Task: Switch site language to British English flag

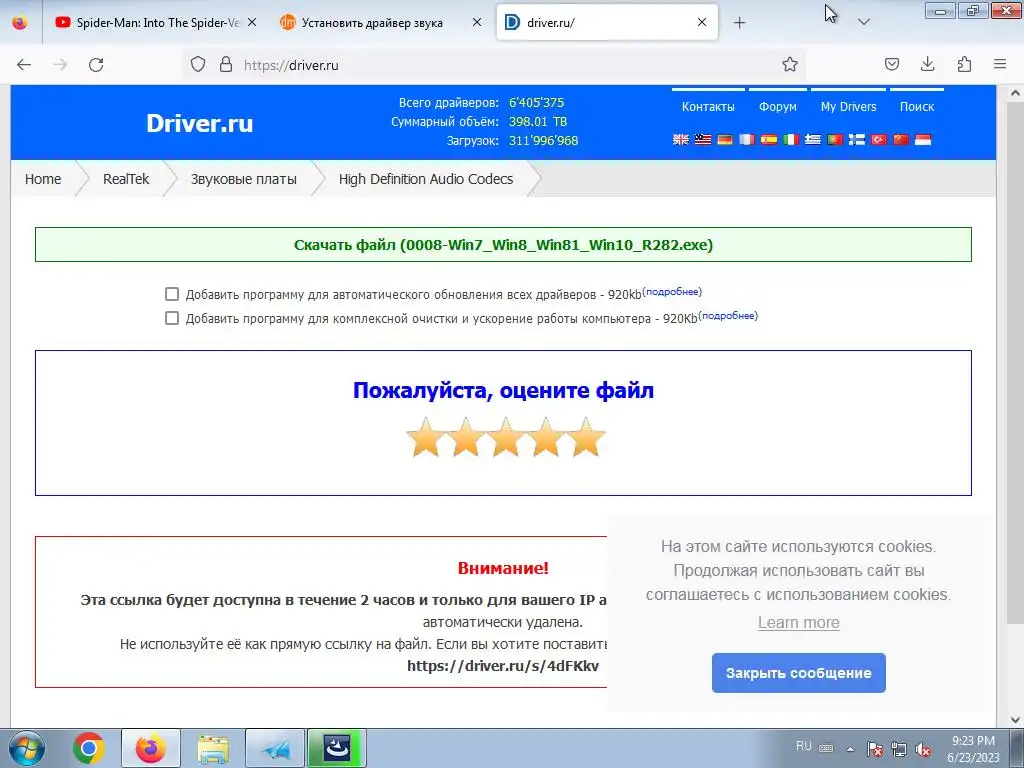Action: (681, 139)
